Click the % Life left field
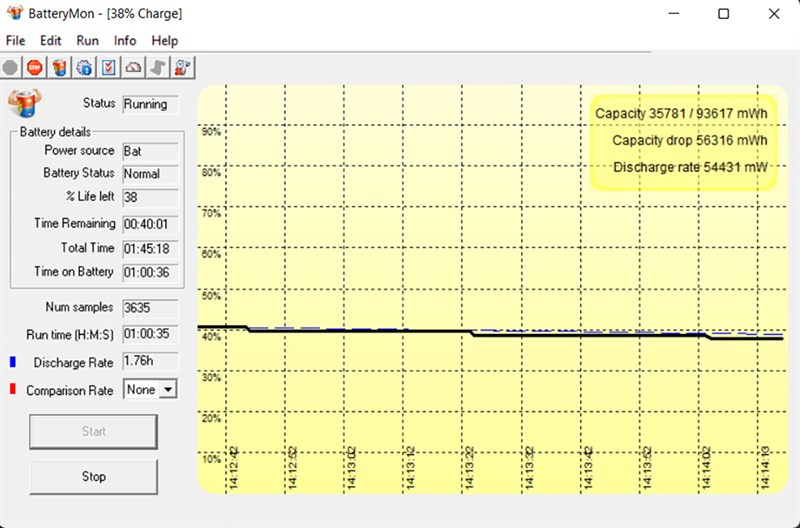Screen dimensions: 800x528 pos(151,197)
